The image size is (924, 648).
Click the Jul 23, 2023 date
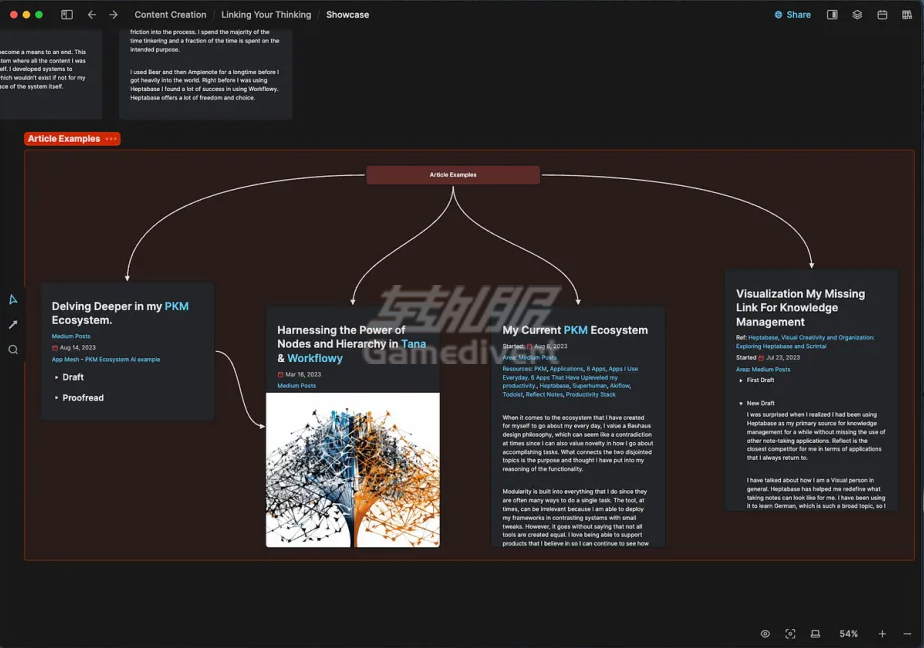pyautogui.click(x=783, y=358)
